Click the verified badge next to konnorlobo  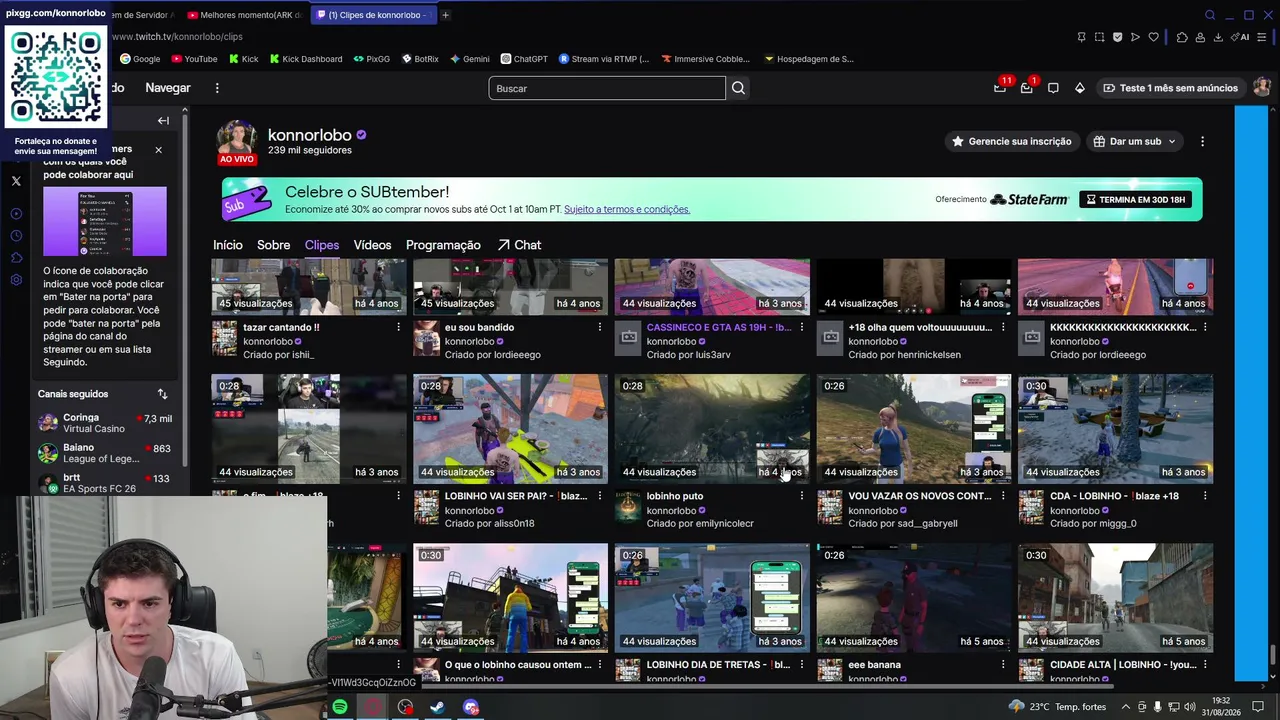coord(361,135)
